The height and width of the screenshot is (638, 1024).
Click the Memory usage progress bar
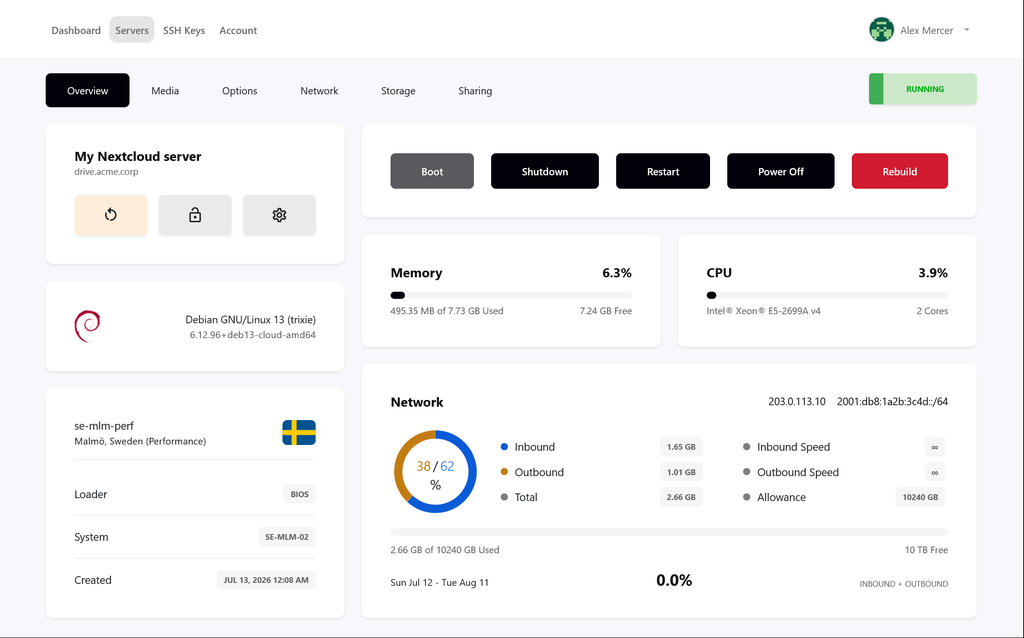511,295
